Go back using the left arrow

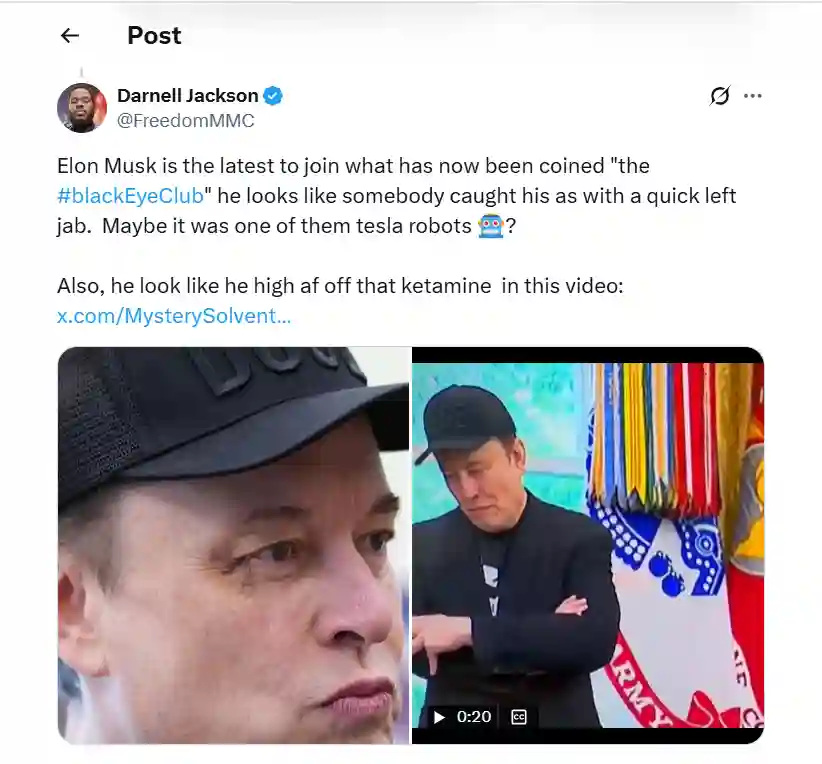70,36
